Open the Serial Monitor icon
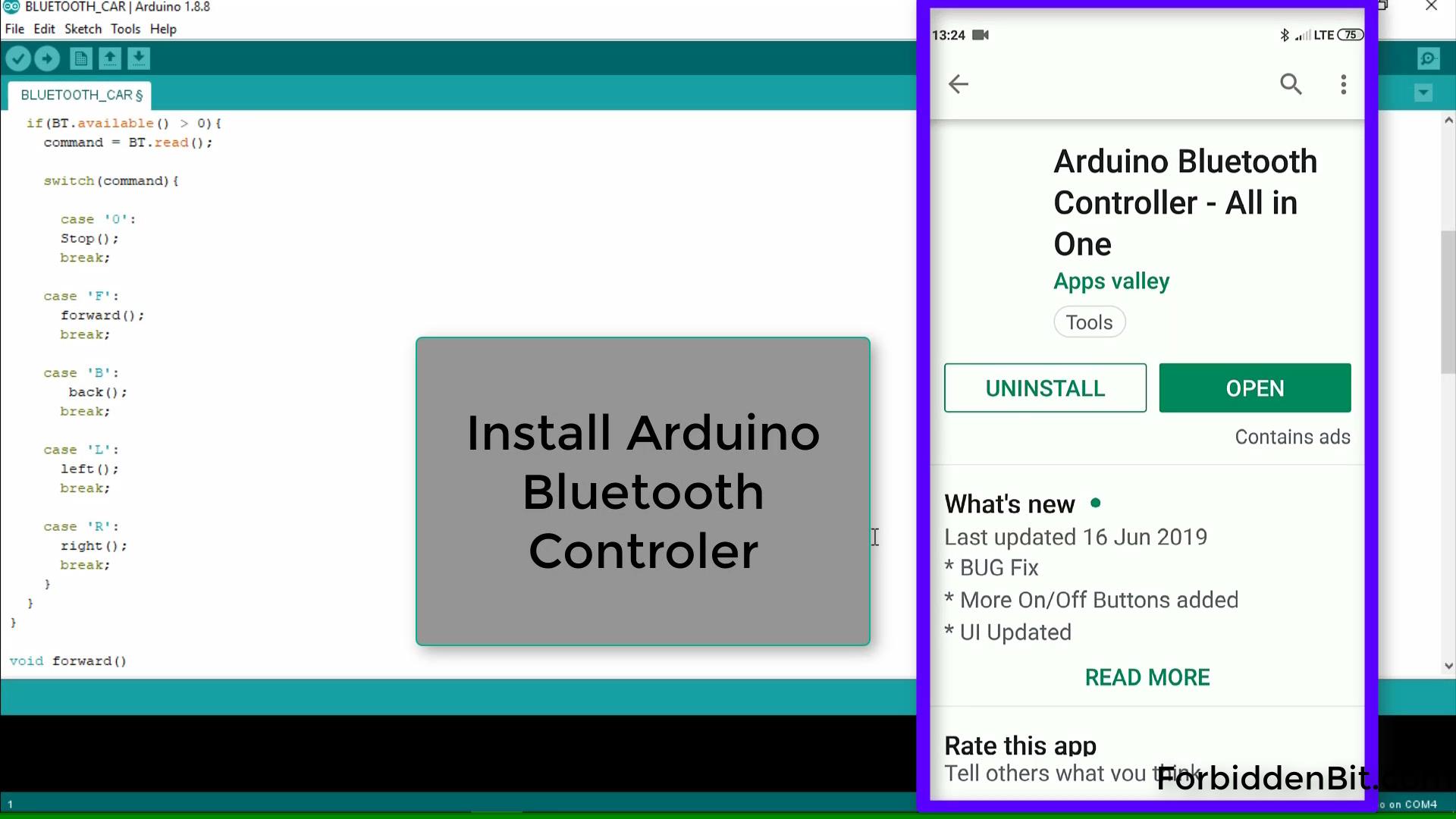1456x819 pixels. point(1428,58)
